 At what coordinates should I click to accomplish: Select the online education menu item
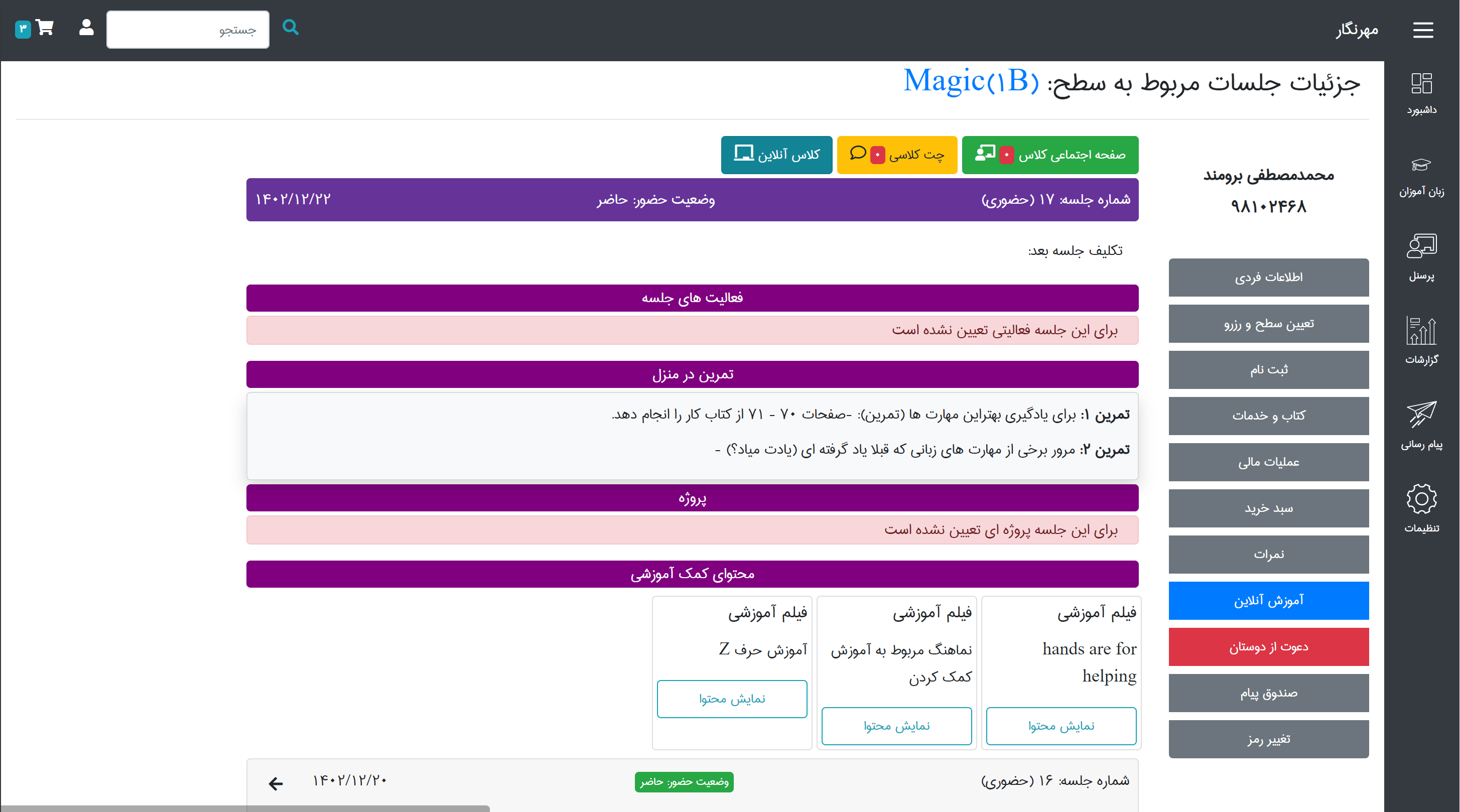(1268, 601)
